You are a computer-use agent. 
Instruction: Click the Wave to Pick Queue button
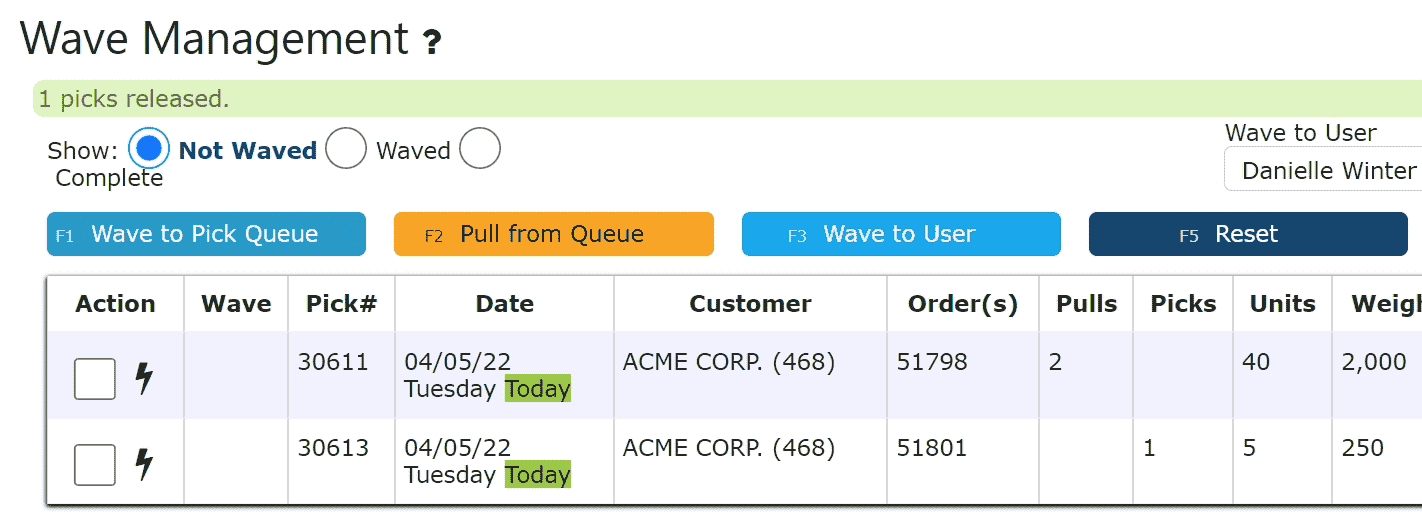click(x=206, y=234)
